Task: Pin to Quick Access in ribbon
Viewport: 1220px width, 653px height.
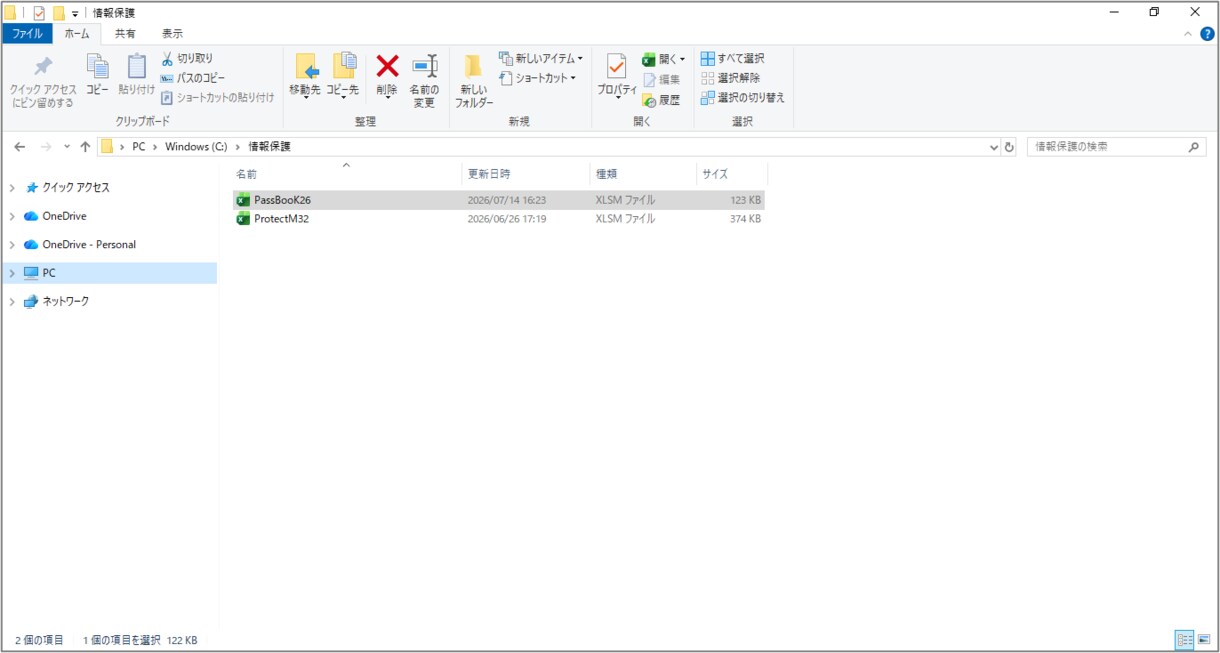Action: pos(42,82)
